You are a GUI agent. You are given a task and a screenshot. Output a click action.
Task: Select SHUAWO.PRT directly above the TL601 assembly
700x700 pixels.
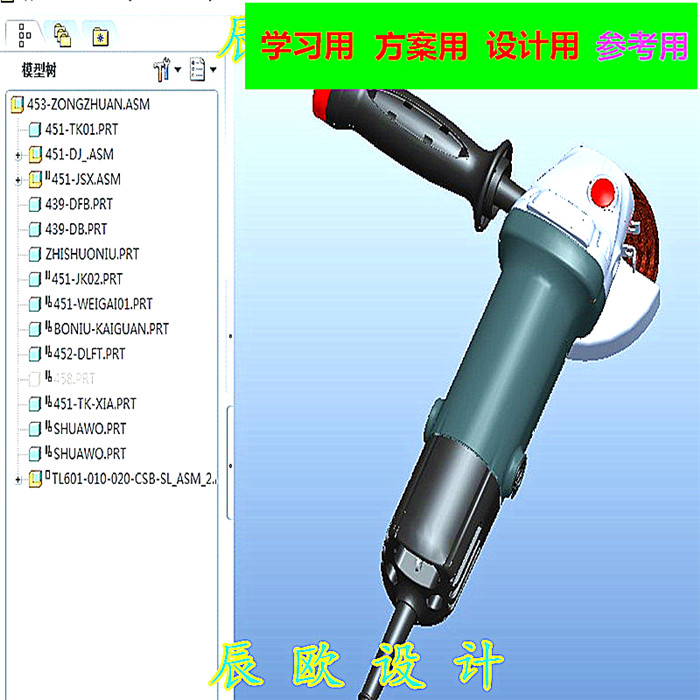[x=90, y=454]
